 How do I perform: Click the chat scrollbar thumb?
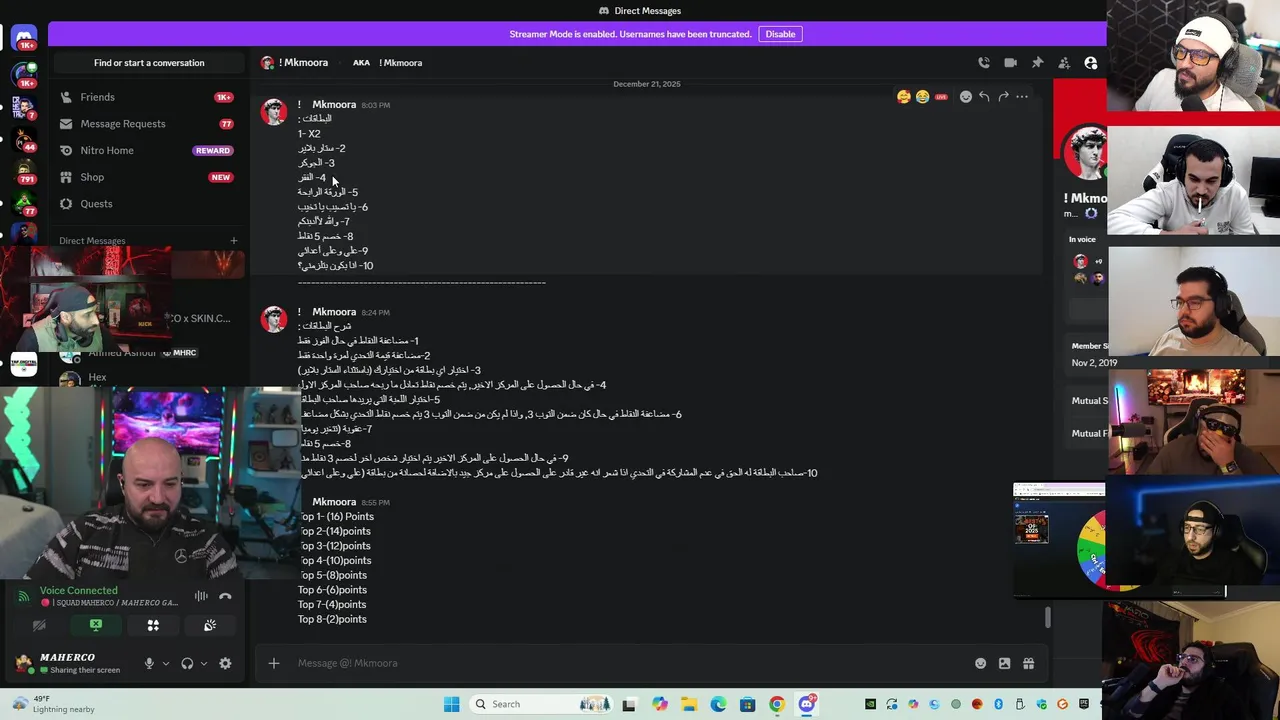tap(1048, 617)
